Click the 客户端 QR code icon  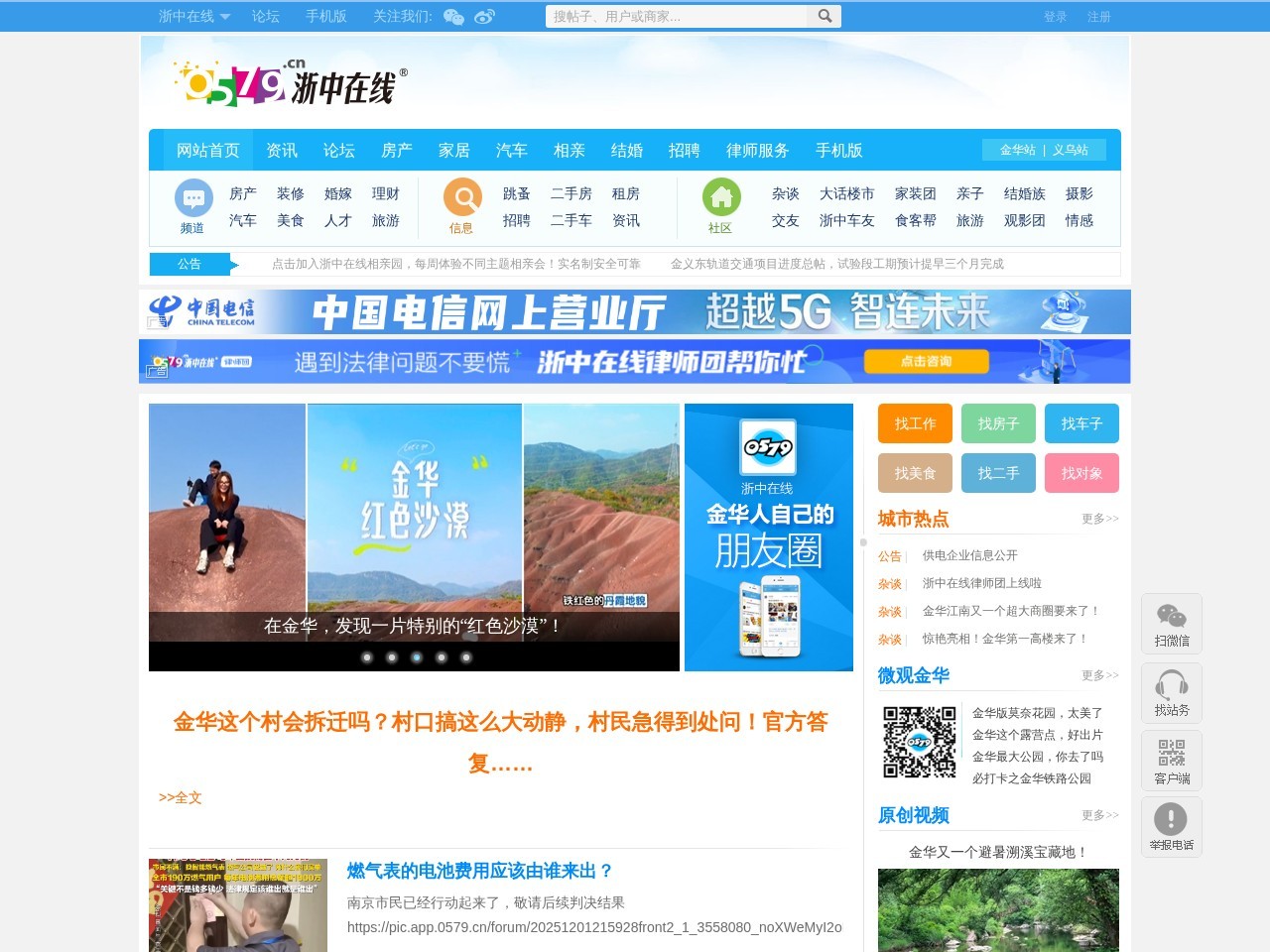(1172, 759)
